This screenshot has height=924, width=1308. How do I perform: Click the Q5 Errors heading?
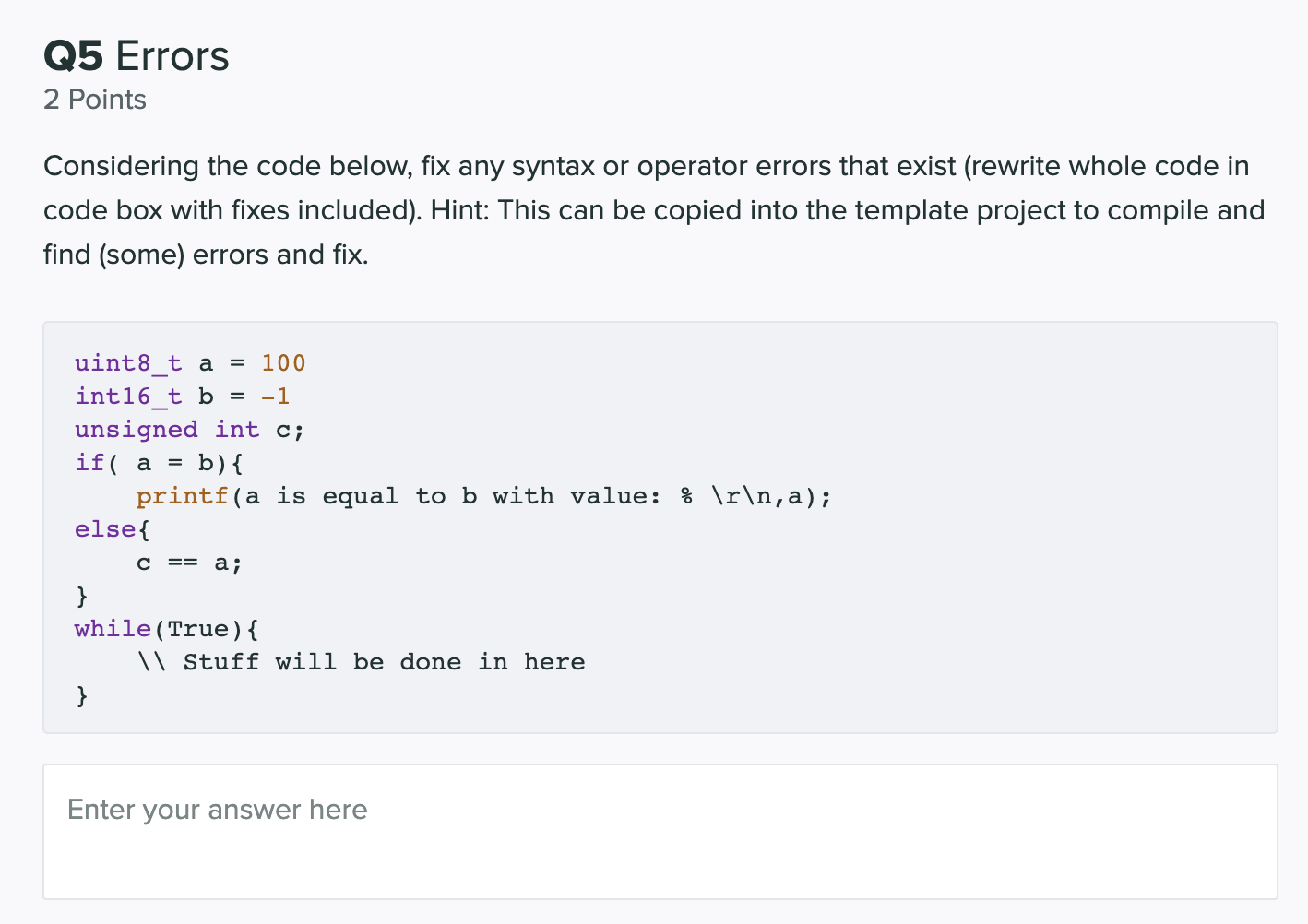tap(135, 55)
